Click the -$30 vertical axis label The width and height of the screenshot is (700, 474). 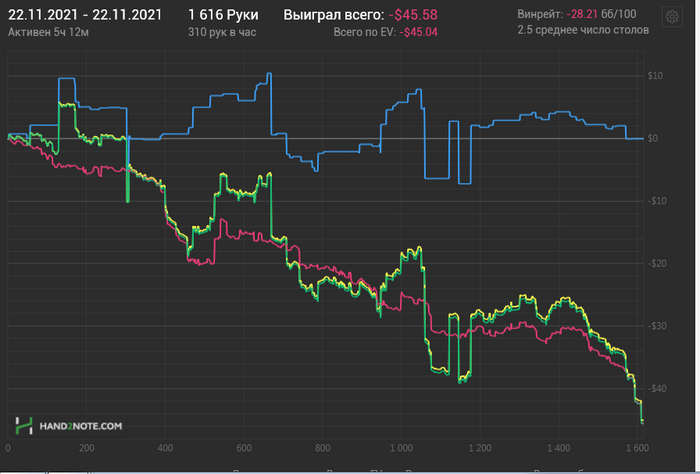[x=655, y=326]
